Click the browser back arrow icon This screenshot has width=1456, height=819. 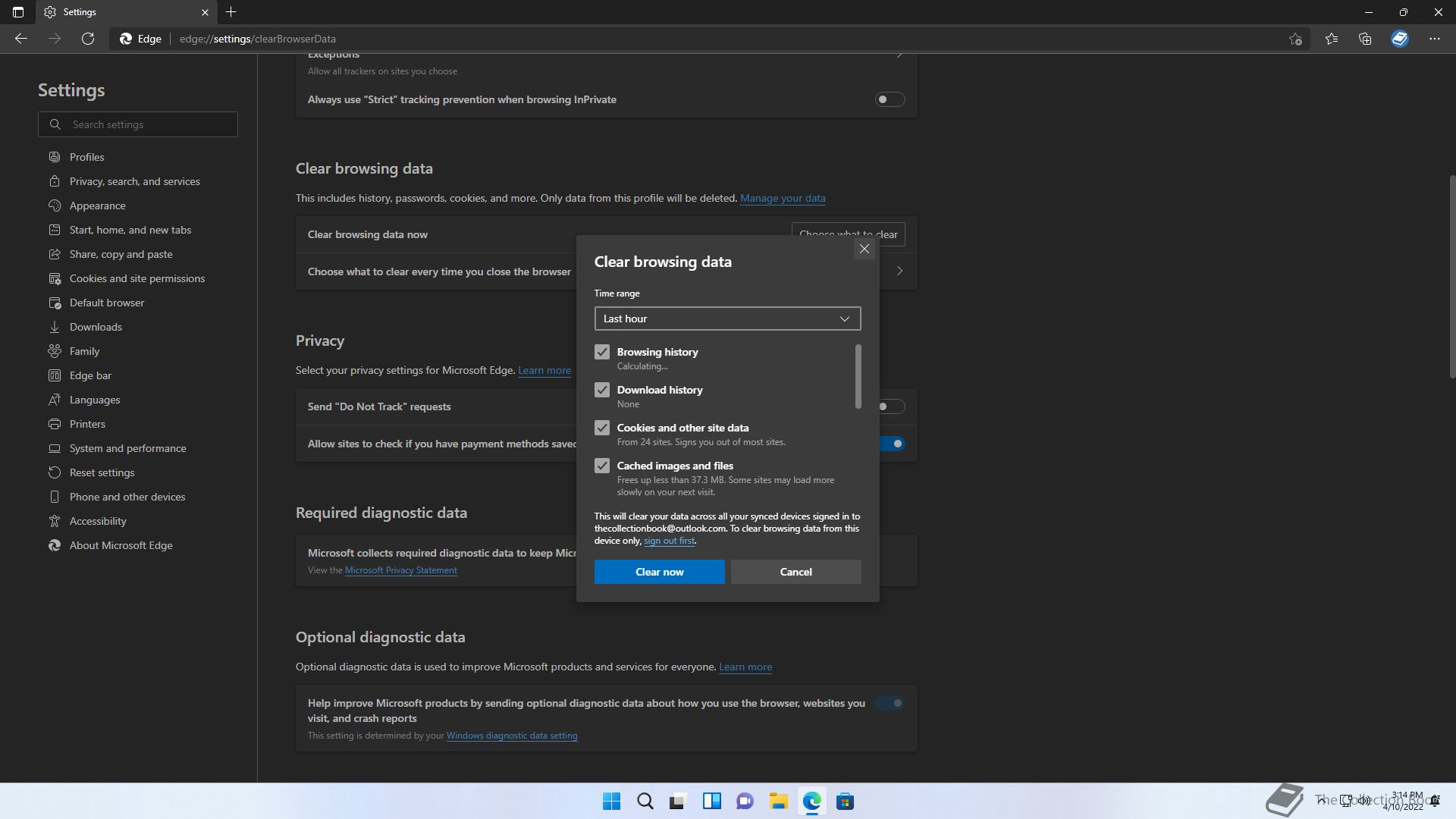click(x=21, y=39)
